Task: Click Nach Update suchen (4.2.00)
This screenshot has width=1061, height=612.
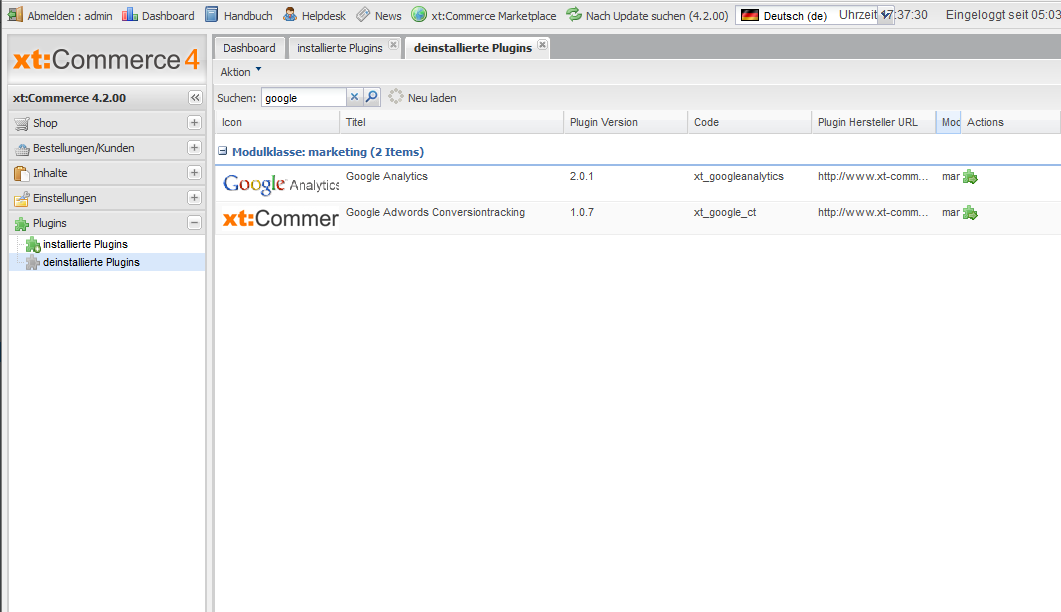Action: (647, 15)
